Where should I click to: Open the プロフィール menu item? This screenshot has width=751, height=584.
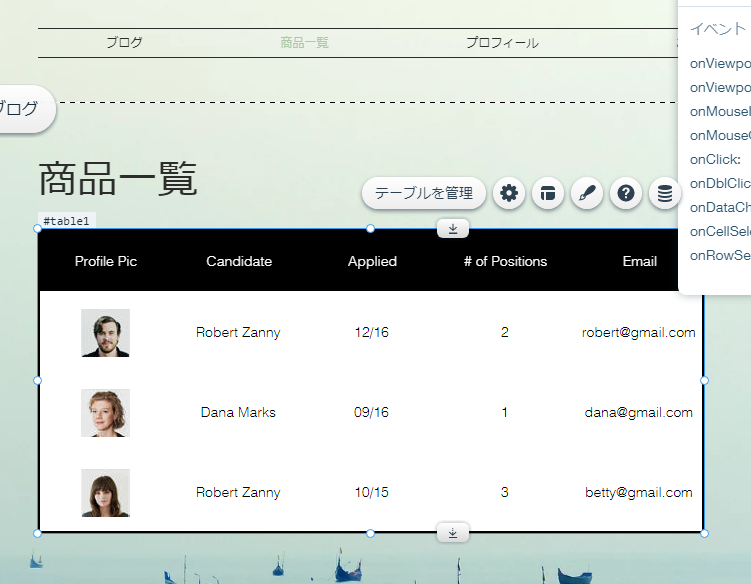(x=502, y=43)
